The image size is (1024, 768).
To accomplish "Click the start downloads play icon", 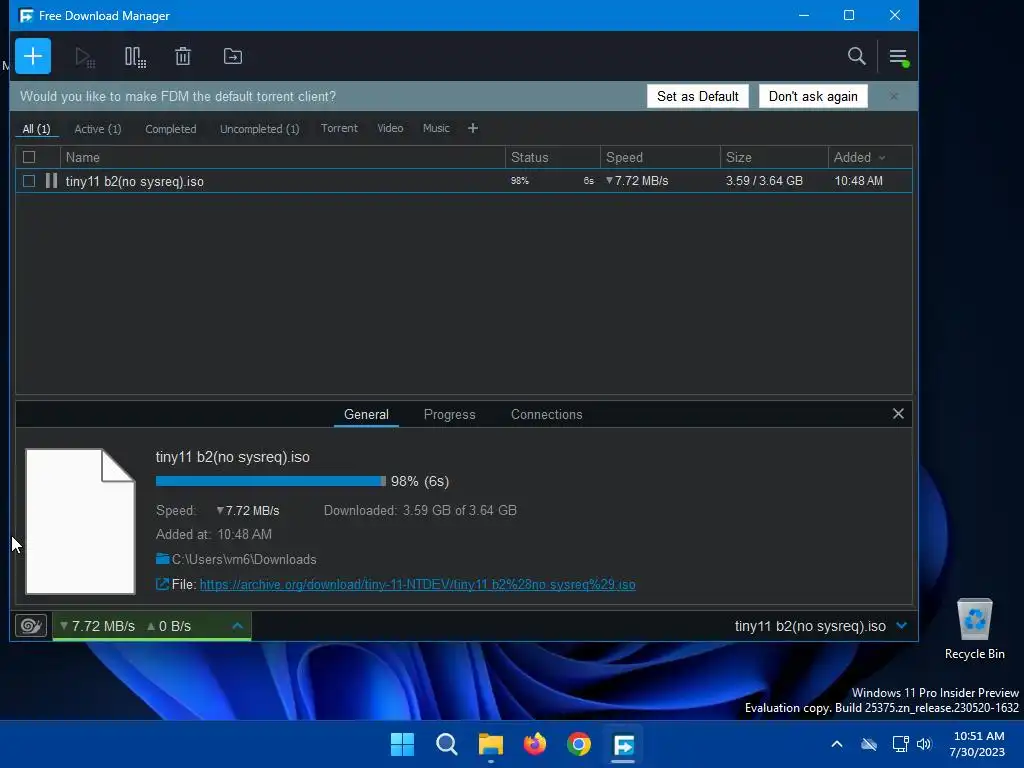I will (85, 57).
